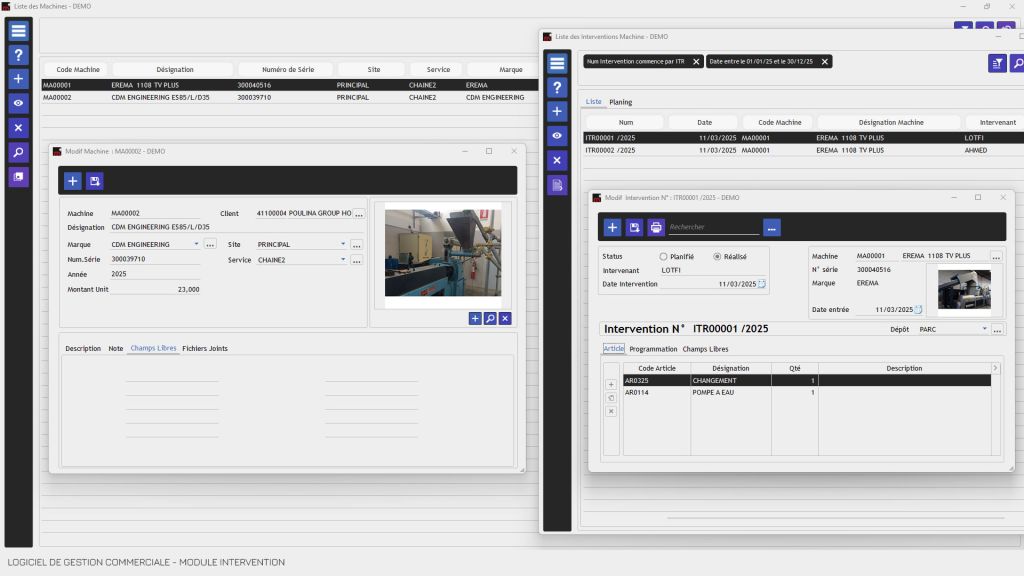Click the Help question mark icon
The image size is (1024, 576).
pyautogui.click(x=18, y=54)
